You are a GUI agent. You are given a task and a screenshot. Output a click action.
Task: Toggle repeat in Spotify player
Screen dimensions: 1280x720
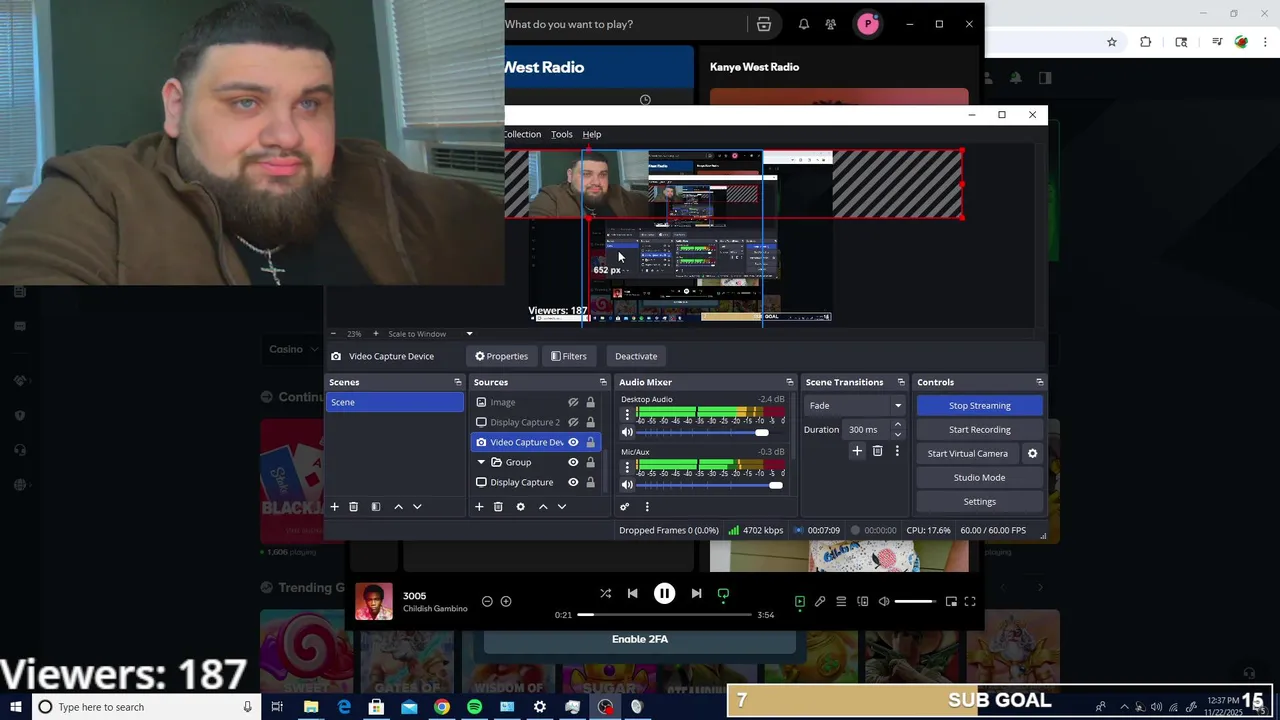tap(723, 594)
